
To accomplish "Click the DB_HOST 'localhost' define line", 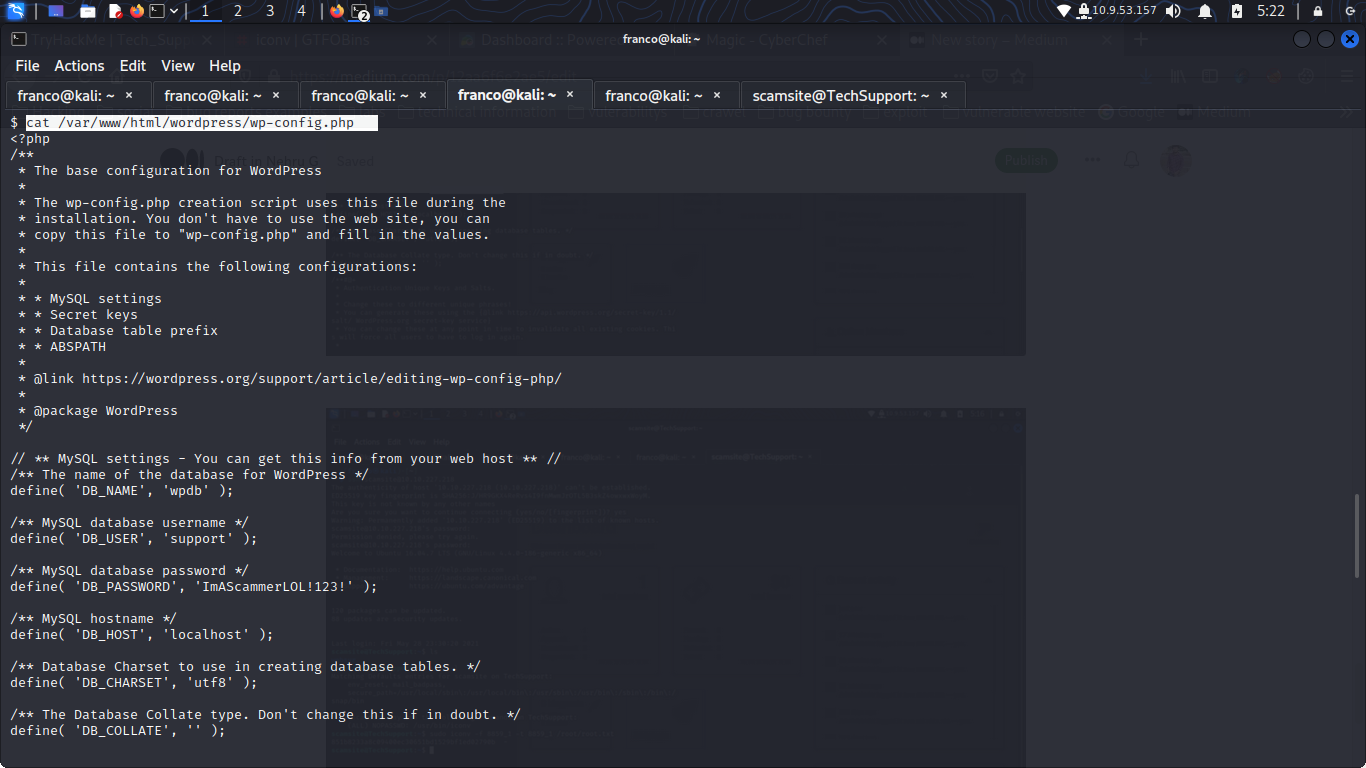I will (x=142, y=634).
